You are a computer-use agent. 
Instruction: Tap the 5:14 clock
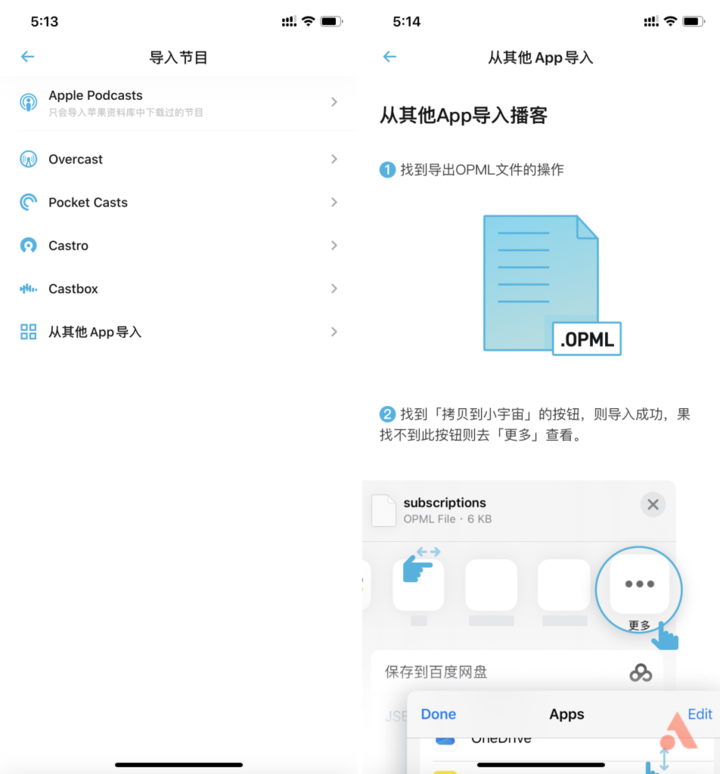(x=407, y=22)
